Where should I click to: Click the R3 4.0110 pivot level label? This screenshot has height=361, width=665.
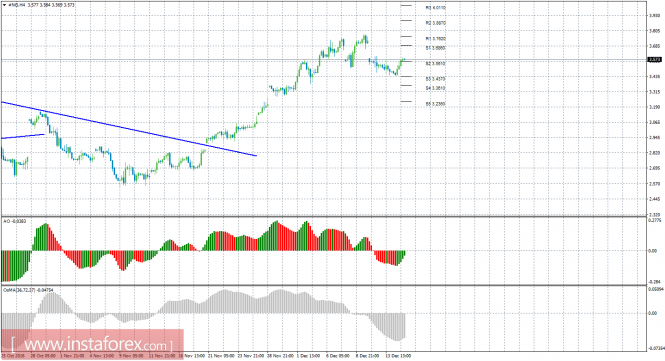pos(436,8)
